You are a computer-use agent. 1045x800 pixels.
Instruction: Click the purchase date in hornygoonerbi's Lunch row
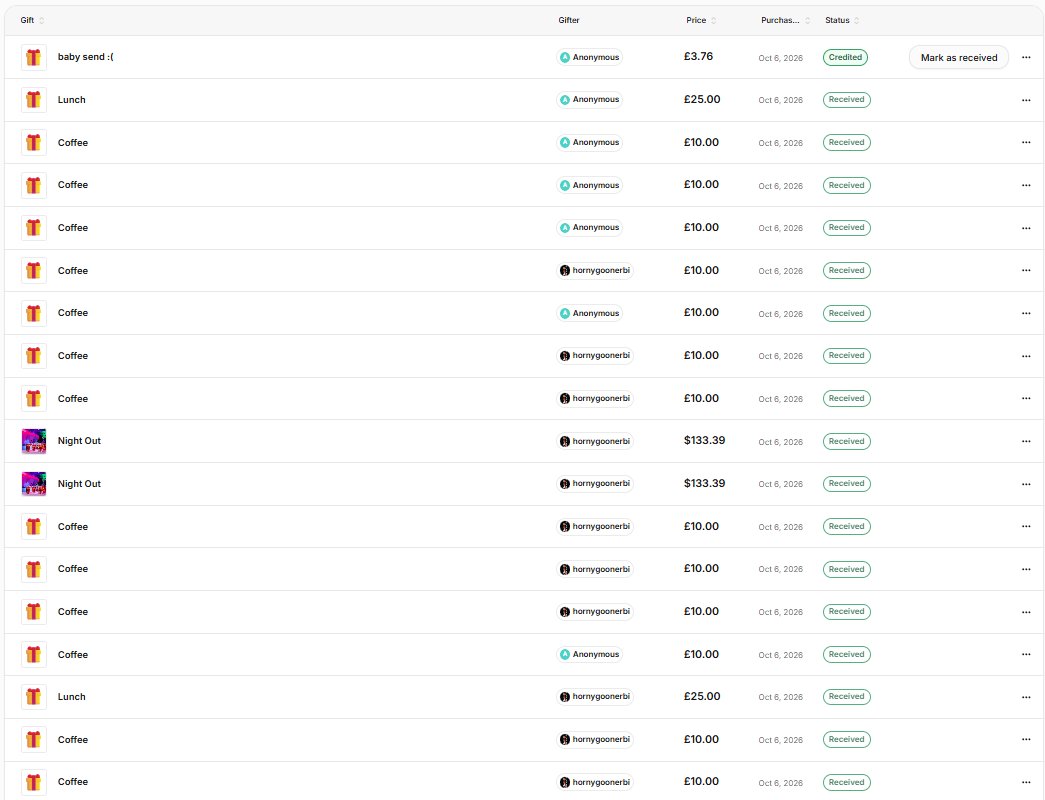click(780, 697)
